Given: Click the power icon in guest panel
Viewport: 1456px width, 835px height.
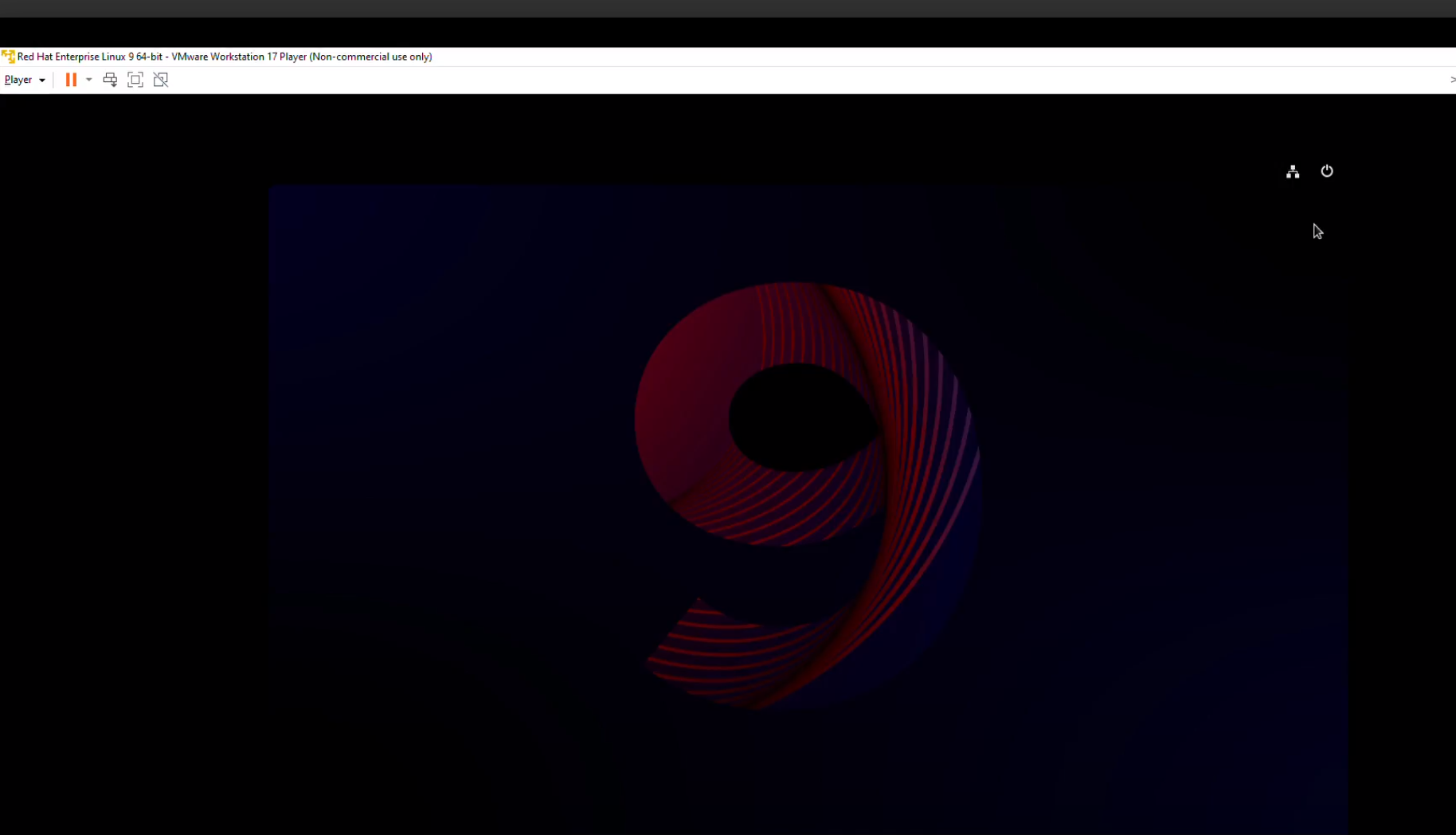Looking at the screenshot, I should pos(1327,171).
